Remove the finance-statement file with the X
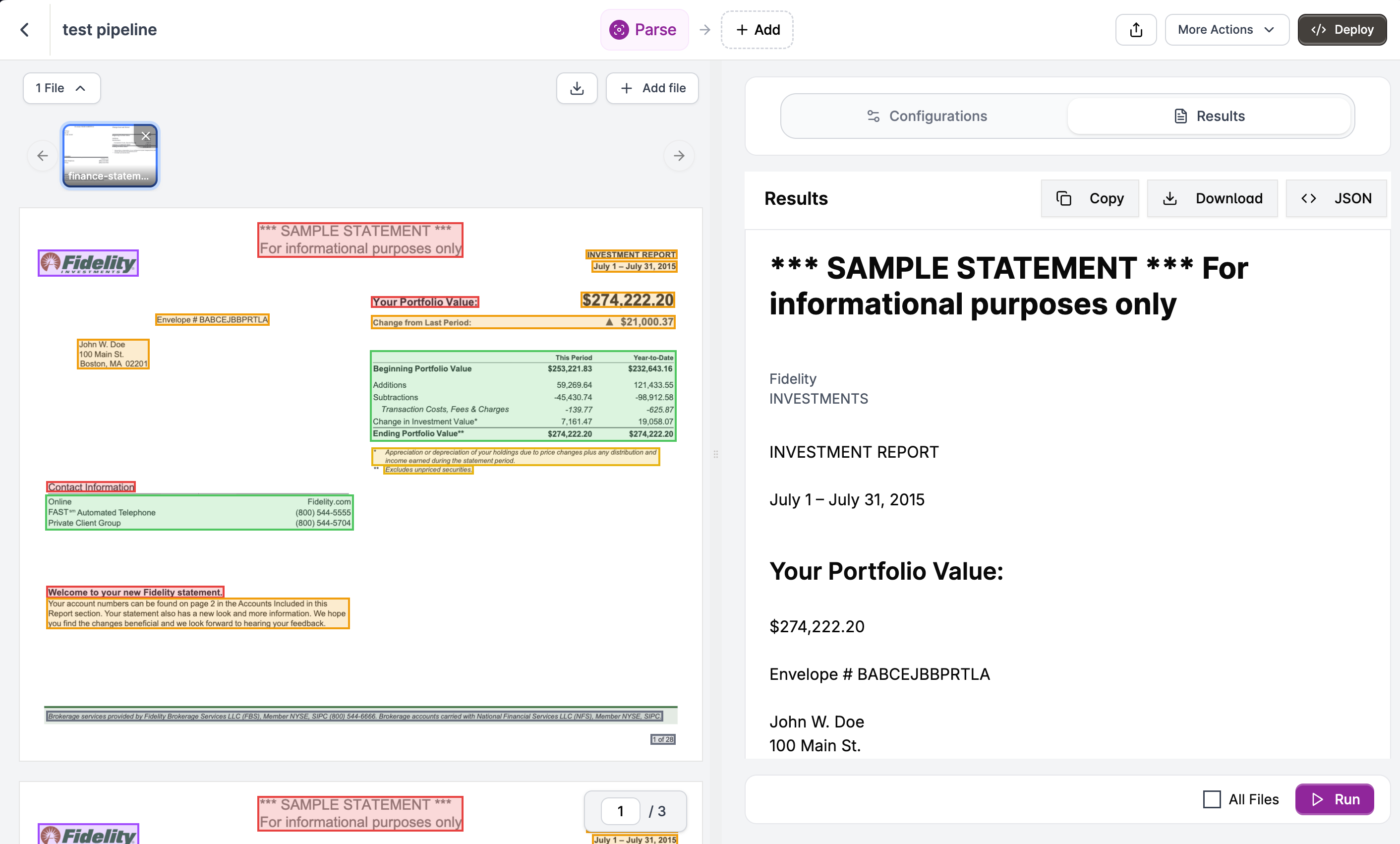This screenshot has width=1400, height=844. (145, 136)
